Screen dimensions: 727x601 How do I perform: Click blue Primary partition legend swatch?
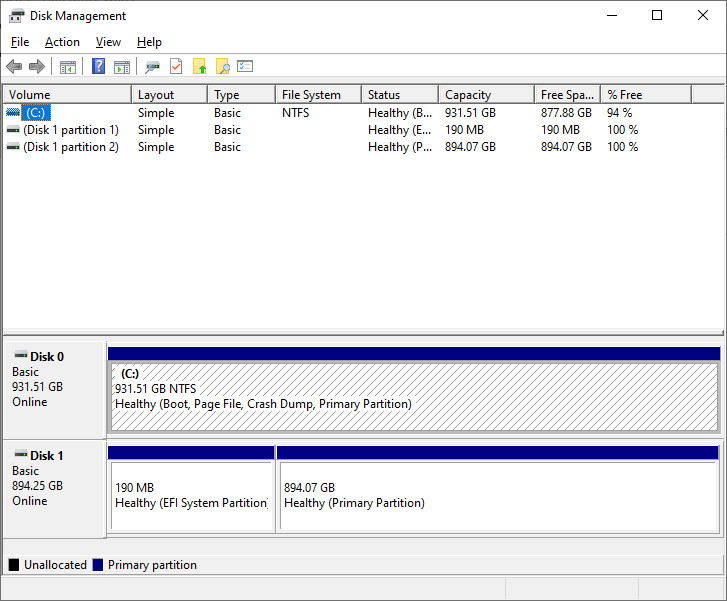pos(98,565)
